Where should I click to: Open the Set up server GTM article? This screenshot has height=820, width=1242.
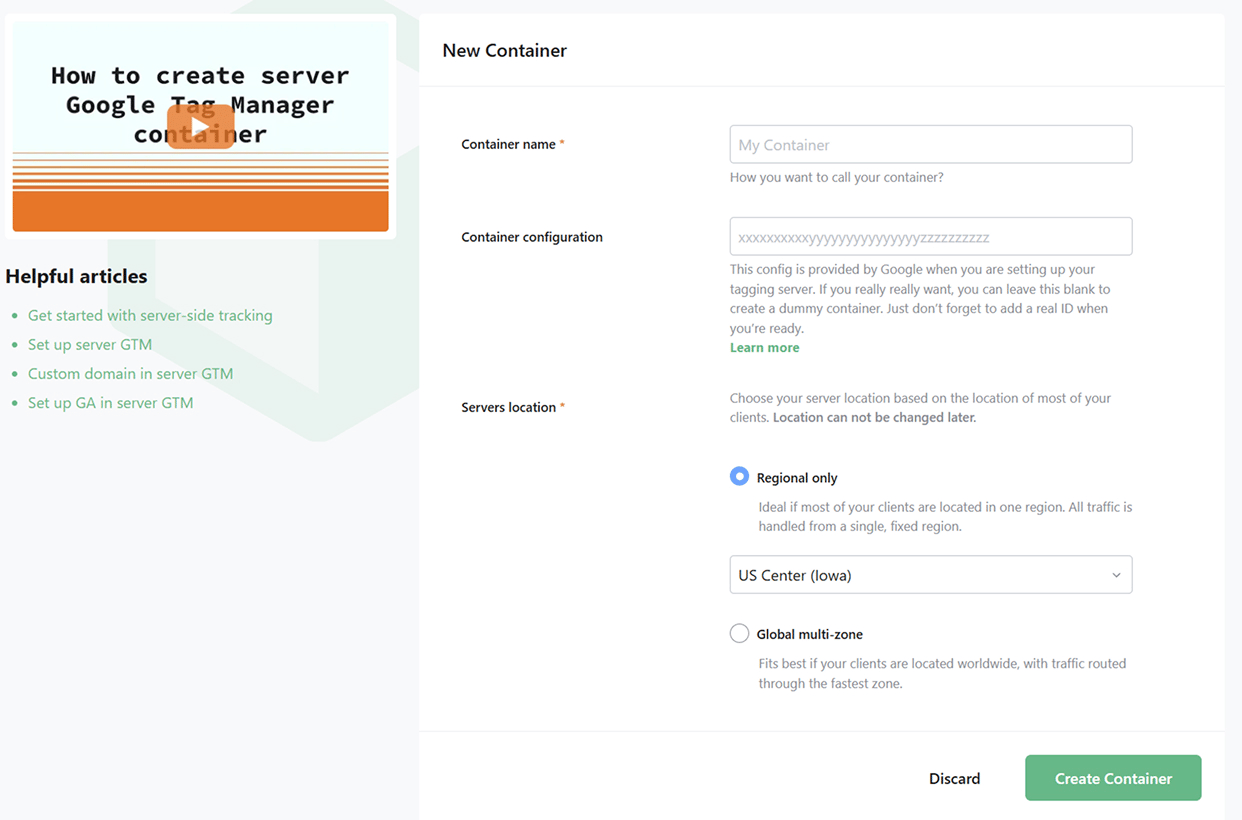click(90, 344)
